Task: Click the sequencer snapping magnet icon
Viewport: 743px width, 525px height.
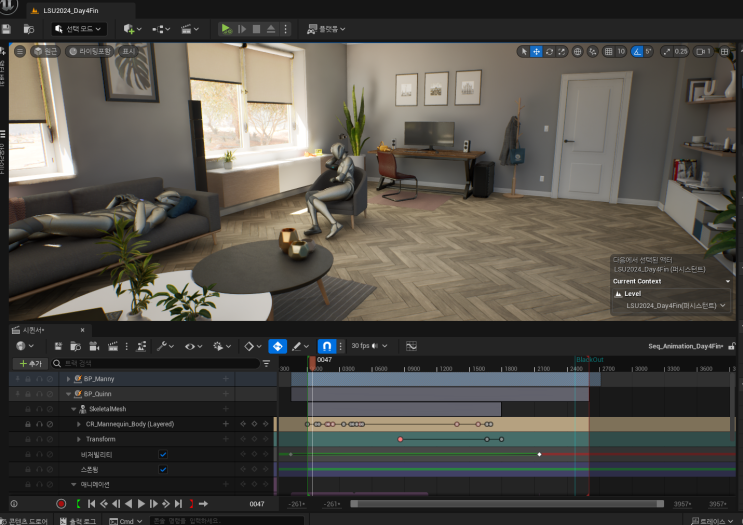Action: (x=326, y=346)
